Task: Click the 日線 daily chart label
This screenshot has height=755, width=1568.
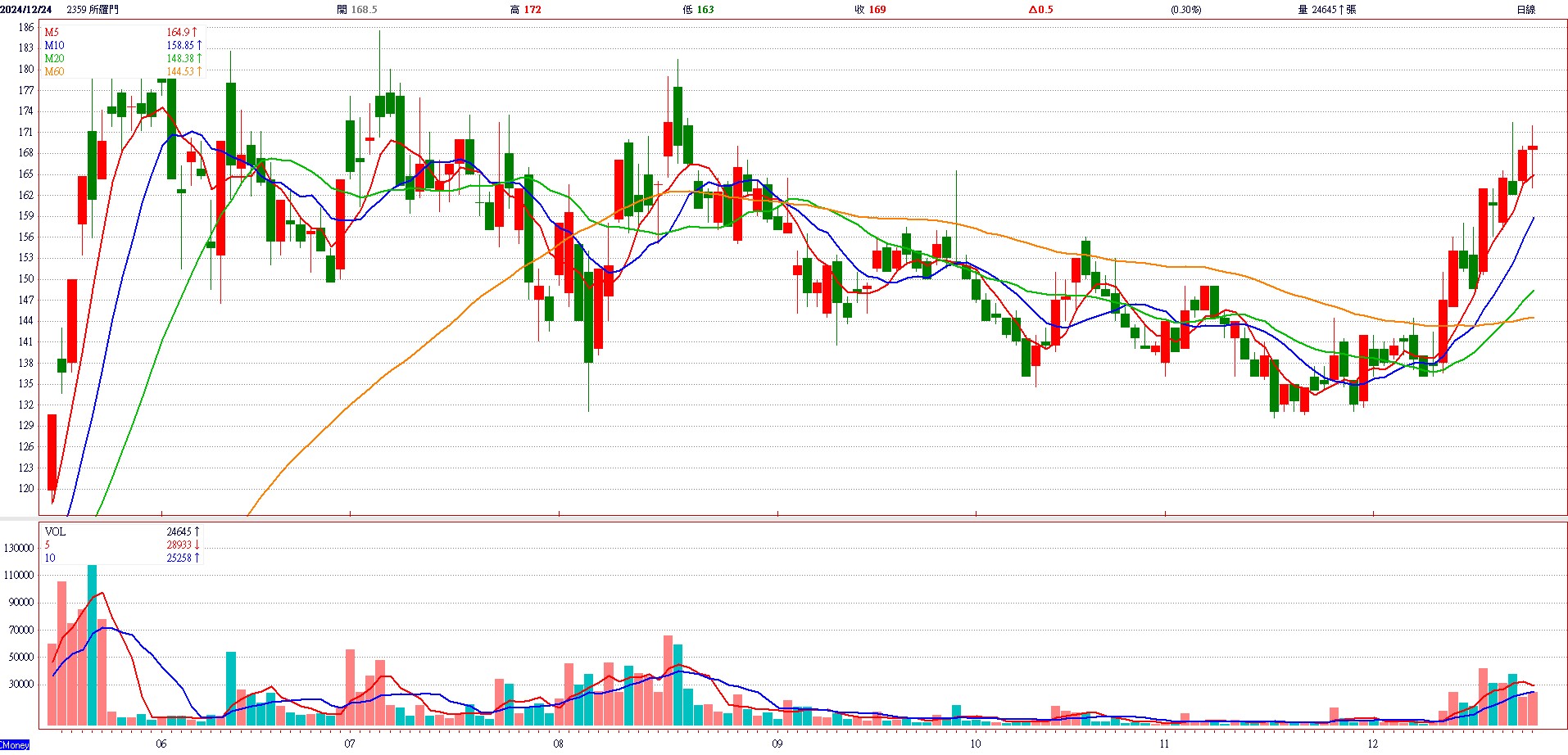Action: (1525, 10)
